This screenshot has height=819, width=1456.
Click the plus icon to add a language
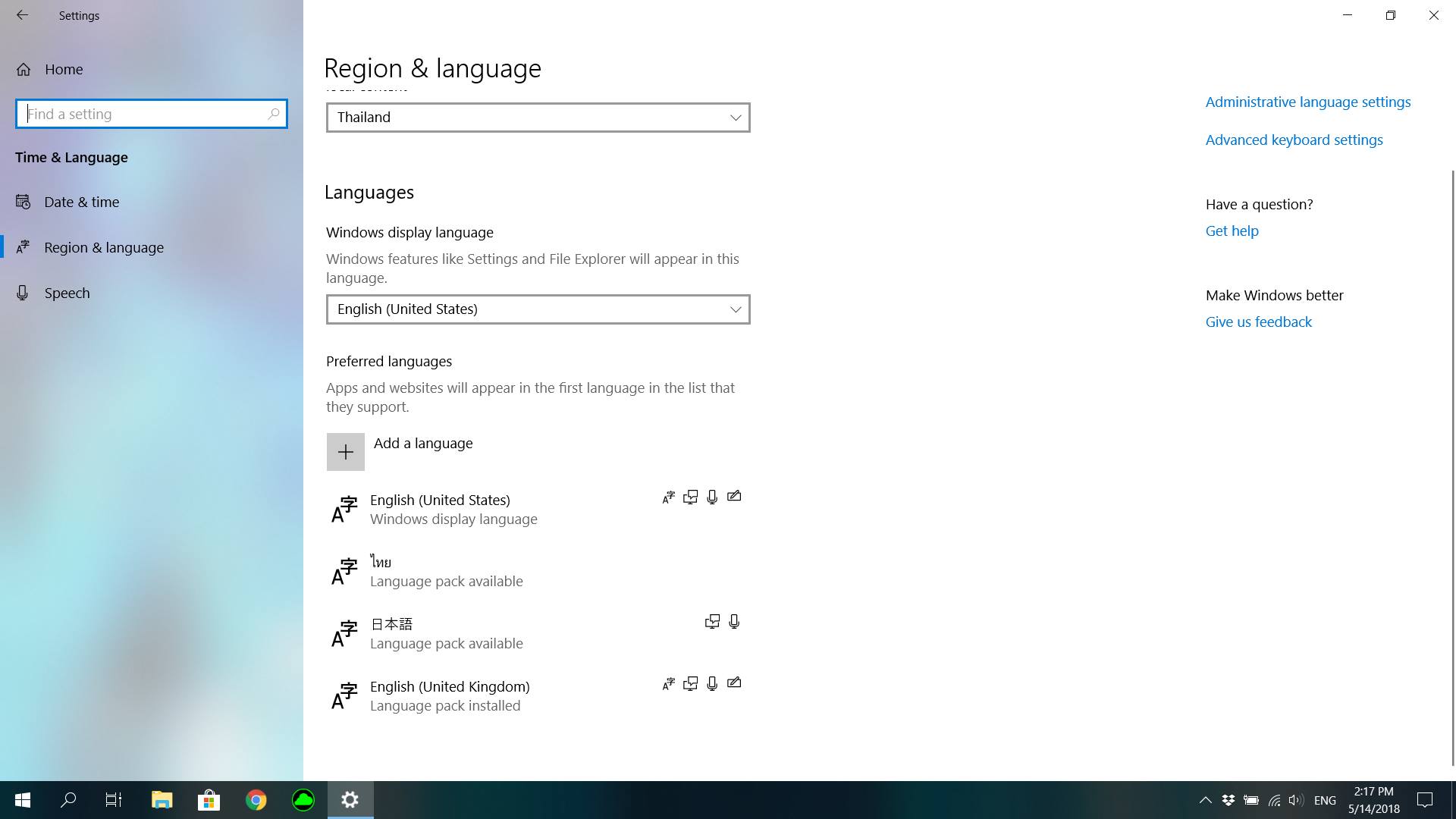[x=345, y=452]
